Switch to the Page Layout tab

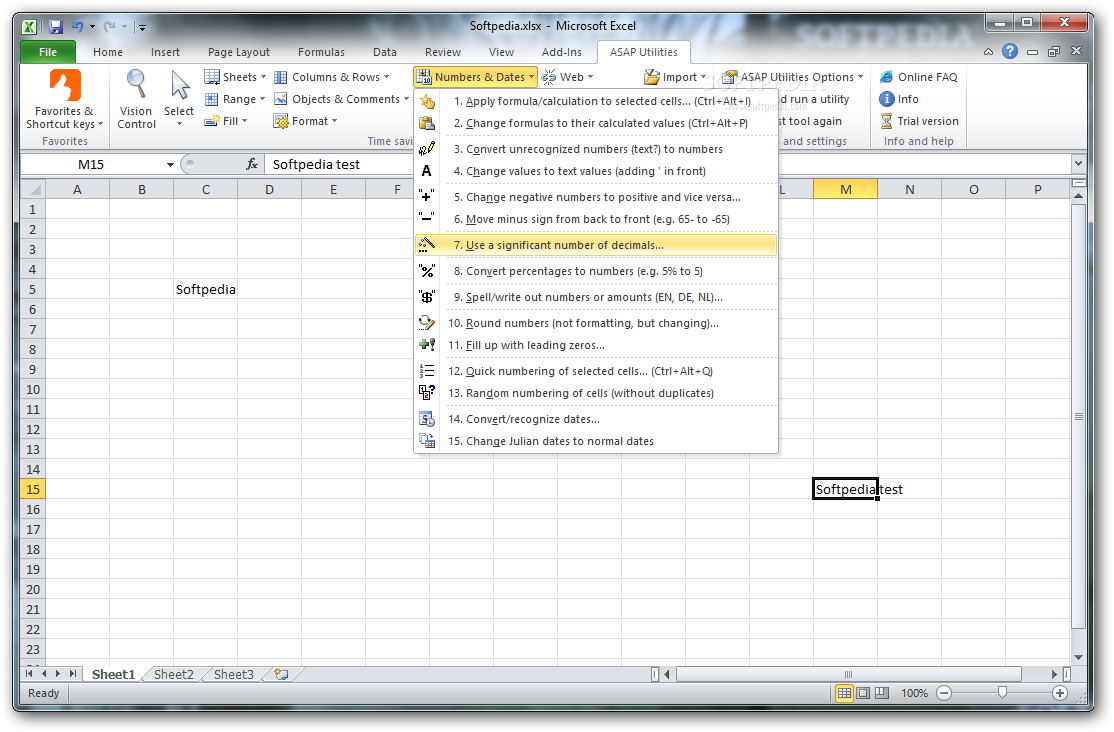239,52
